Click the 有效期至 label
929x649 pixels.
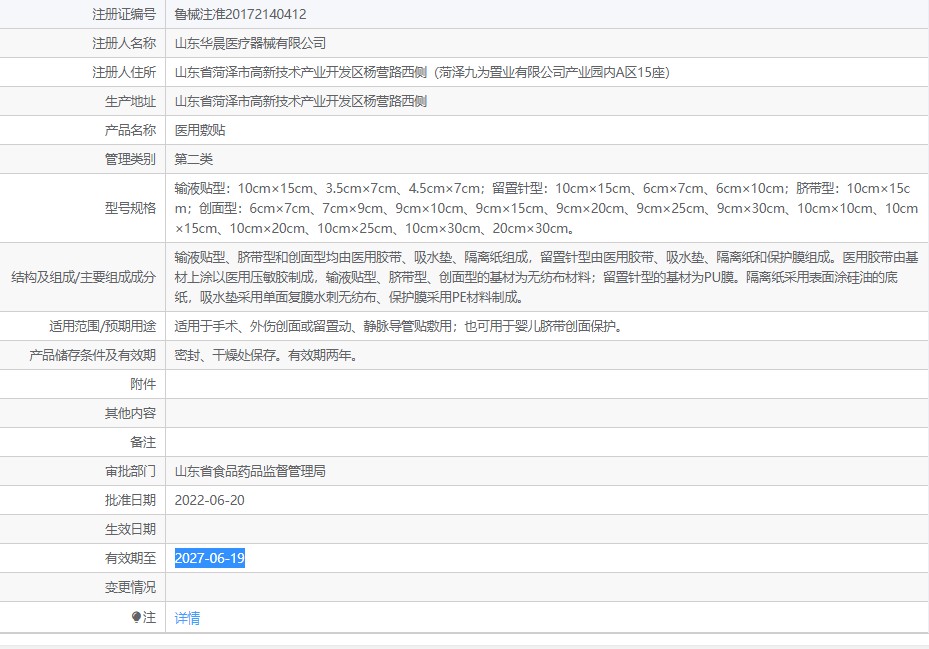pos(130,558)
